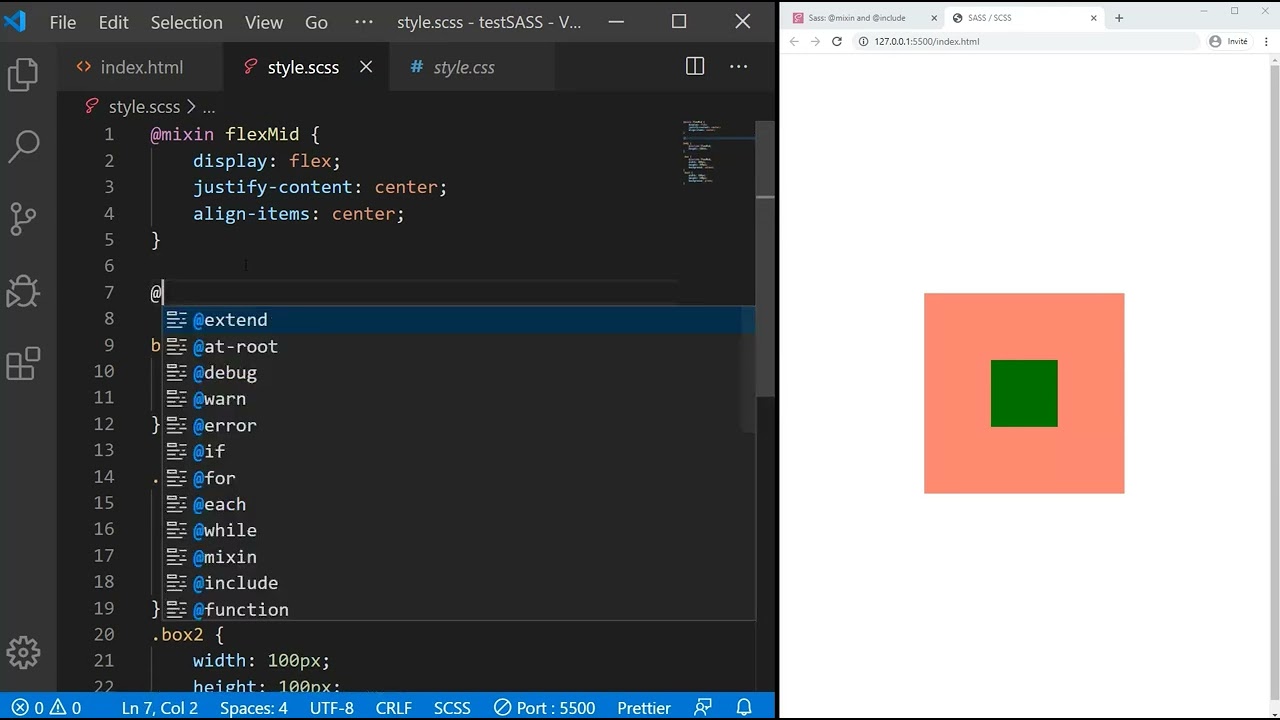Open the Go menu

316,21
